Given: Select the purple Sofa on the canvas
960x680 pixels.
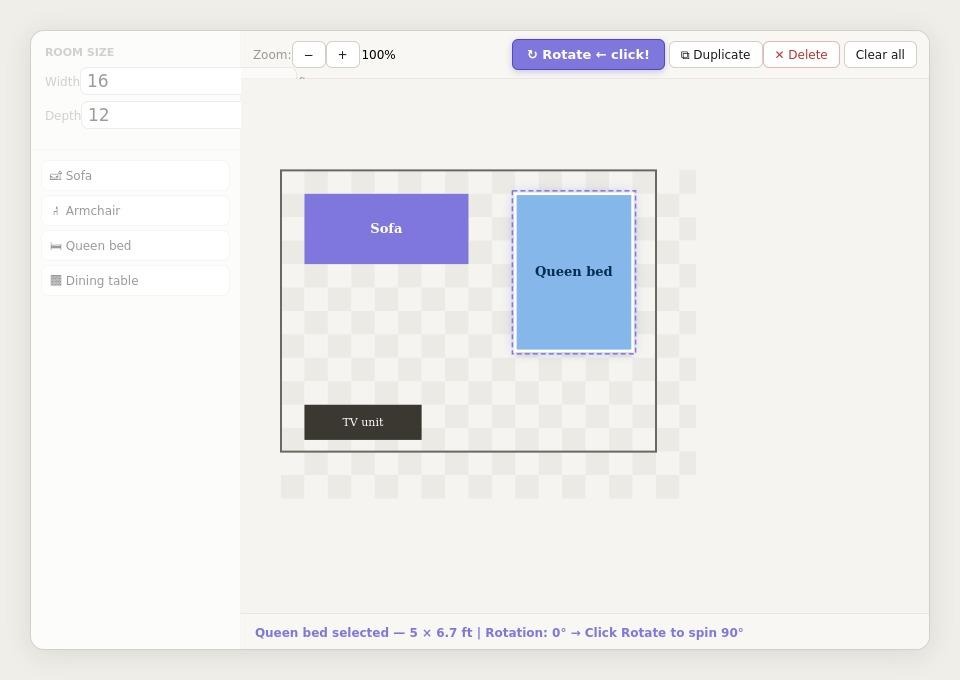Looking at the screenshot, I should coord(386,228).
